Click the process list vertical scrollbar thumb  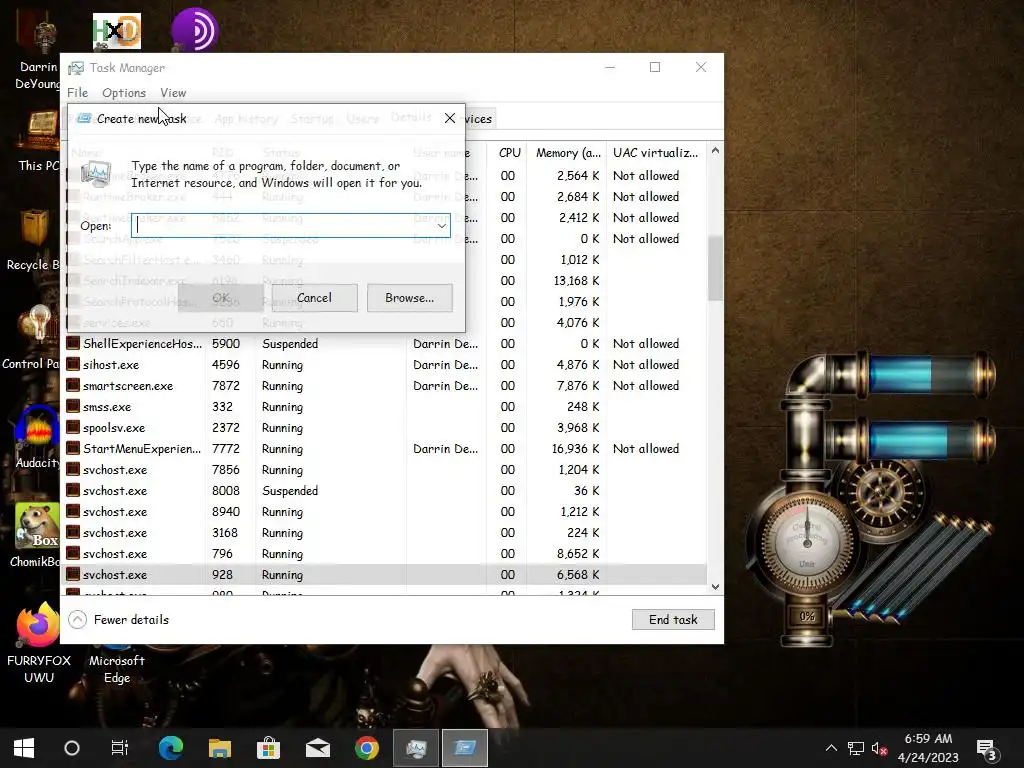tap(715, 268)
